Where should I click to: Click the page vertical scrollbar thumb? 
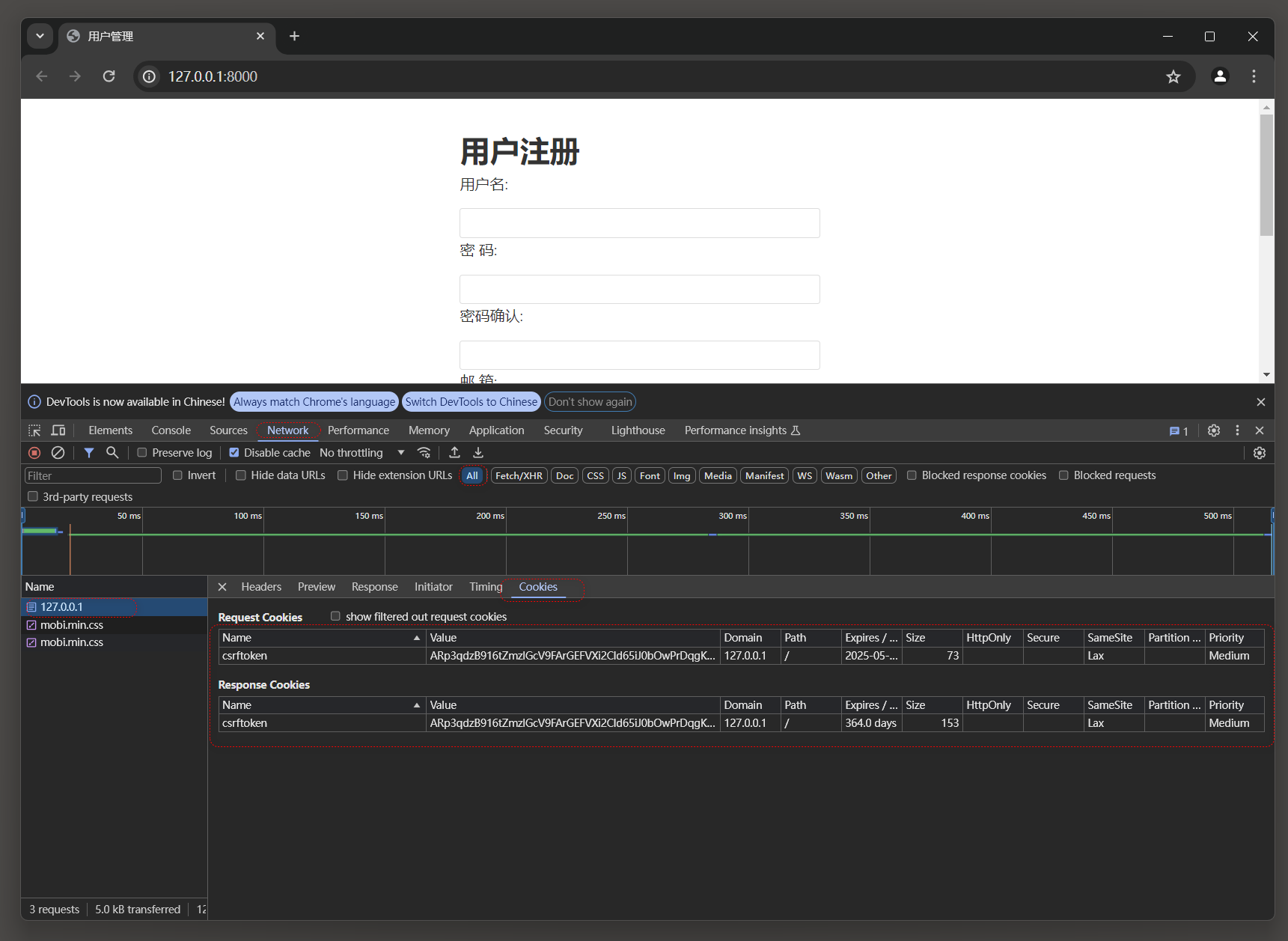(1266, 176)
